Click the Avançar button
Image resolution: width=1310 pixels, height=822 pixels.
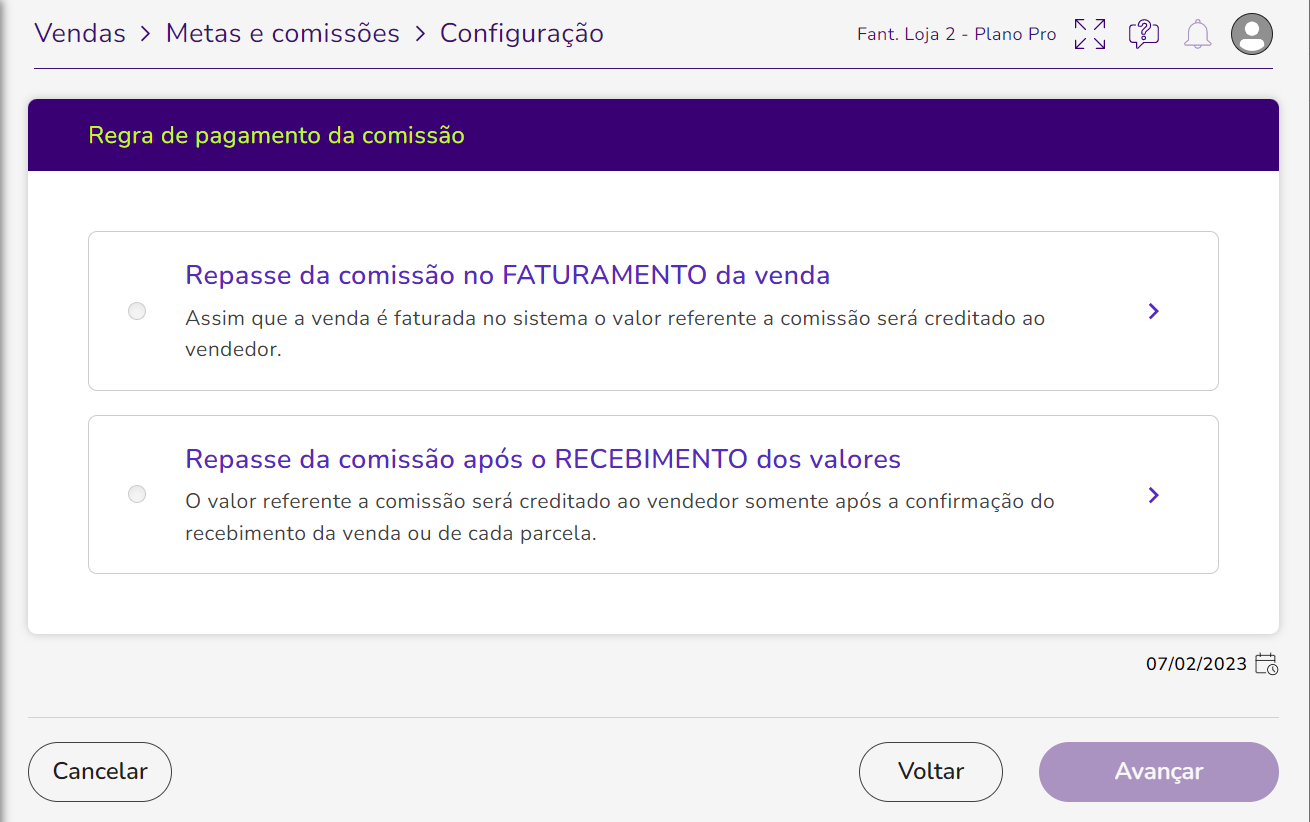1159,772
